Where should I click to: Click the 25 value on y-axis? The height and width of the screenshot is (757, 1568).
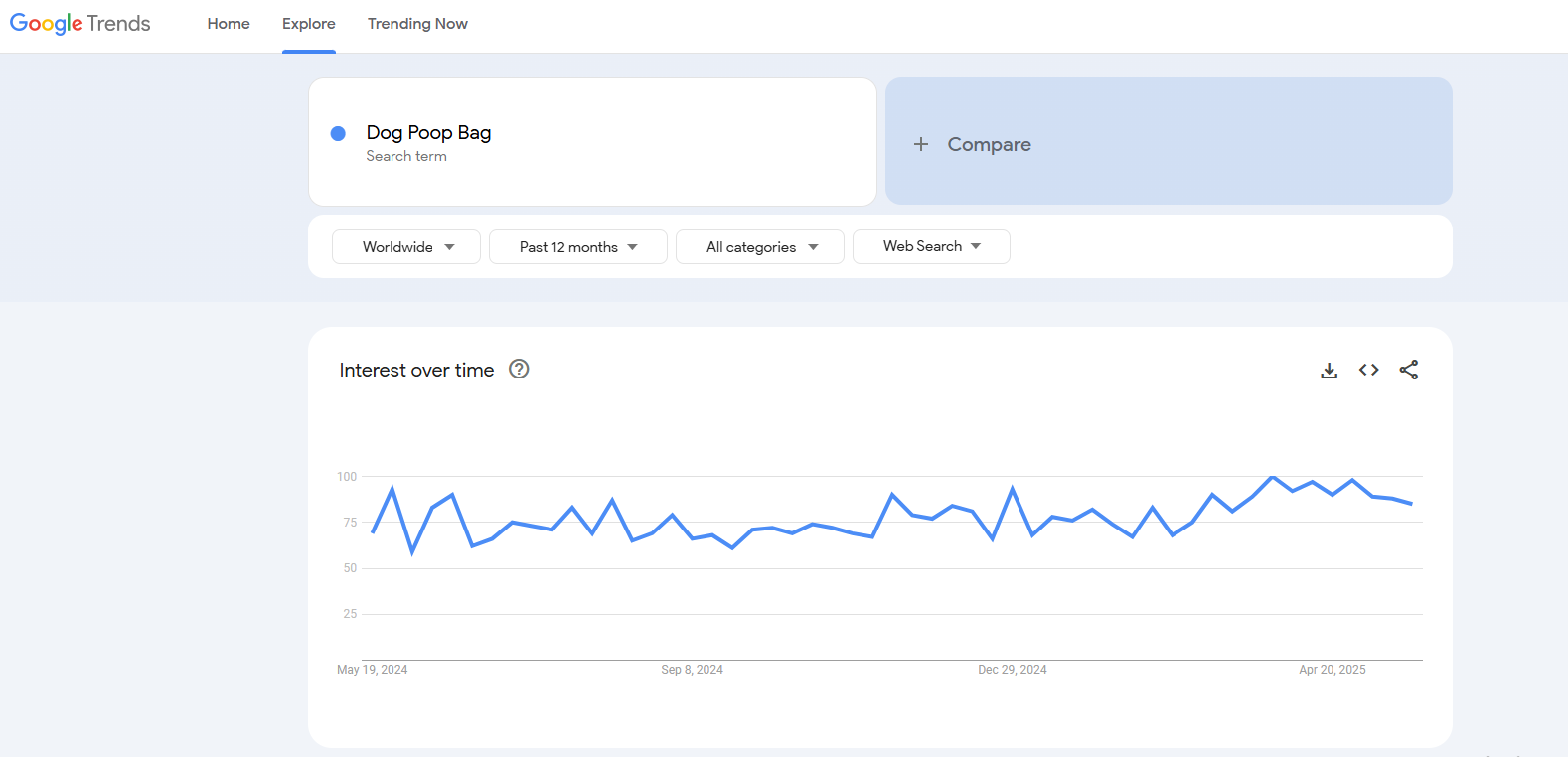tap(350, 614)
